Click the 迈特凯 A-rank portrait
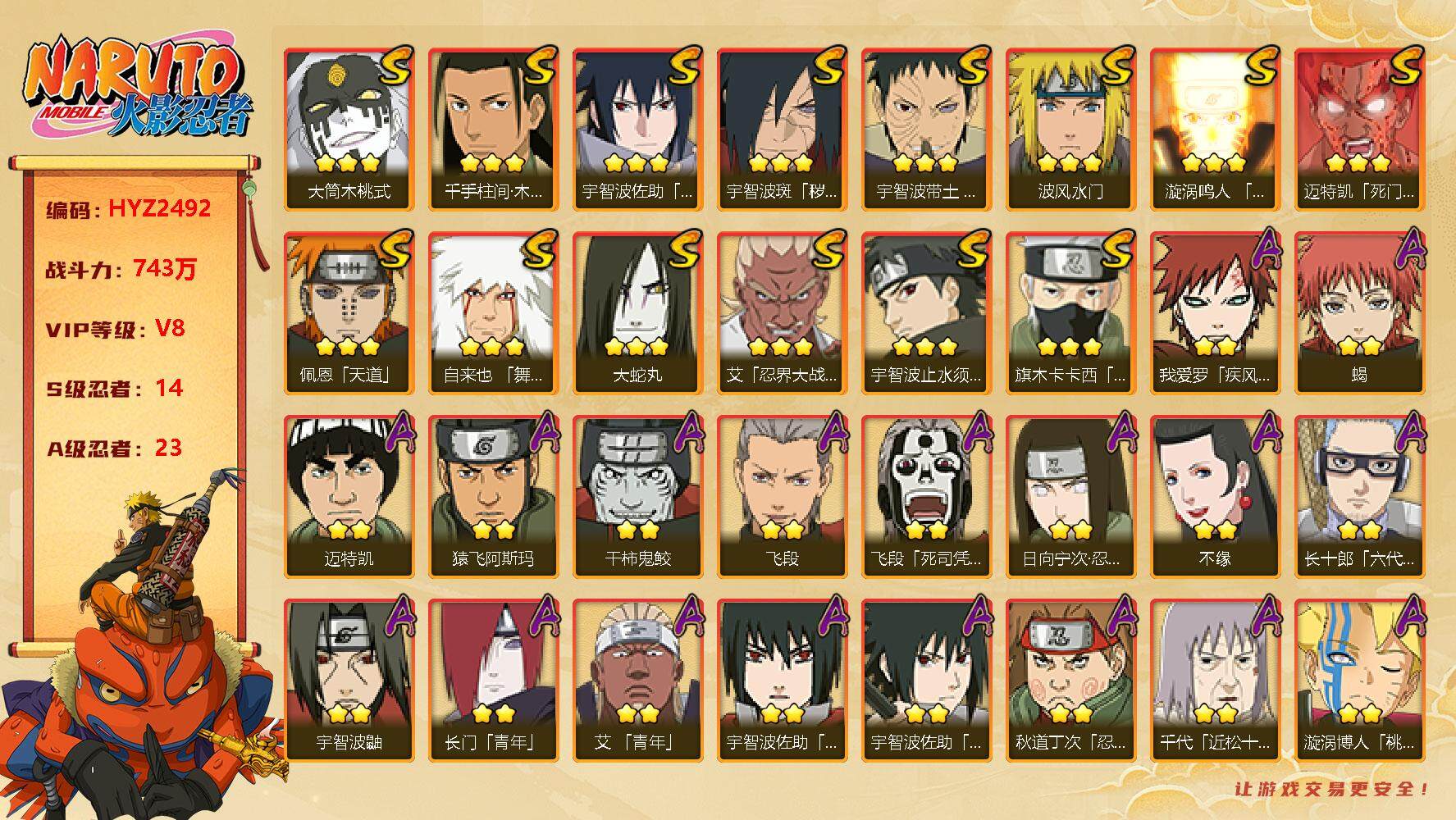 pos(349,497)
